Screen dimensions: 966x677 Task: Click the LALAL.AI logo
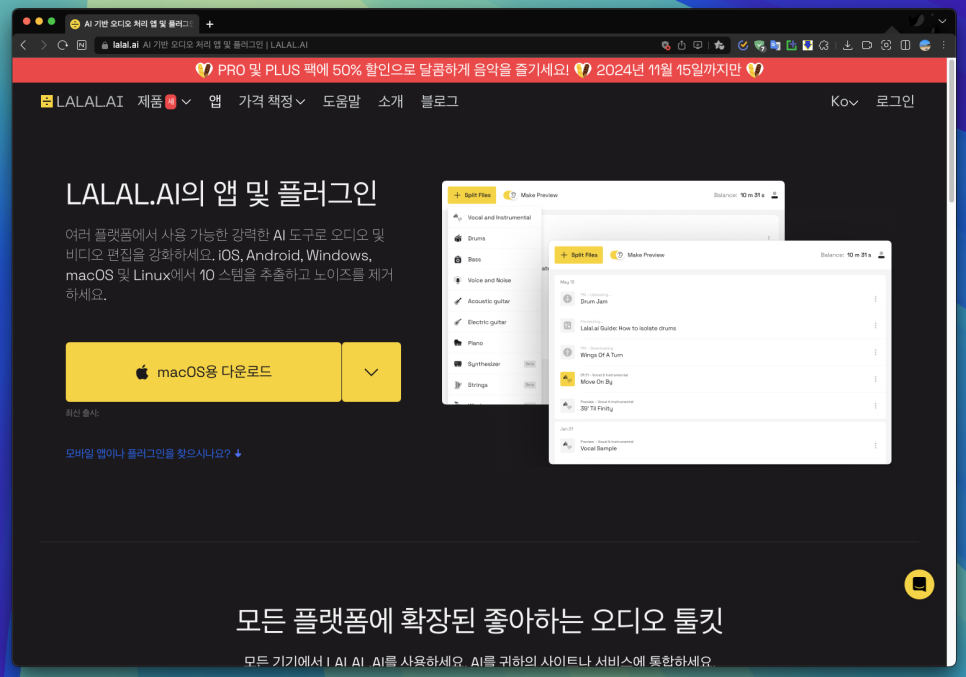click(x=82, y=101)
